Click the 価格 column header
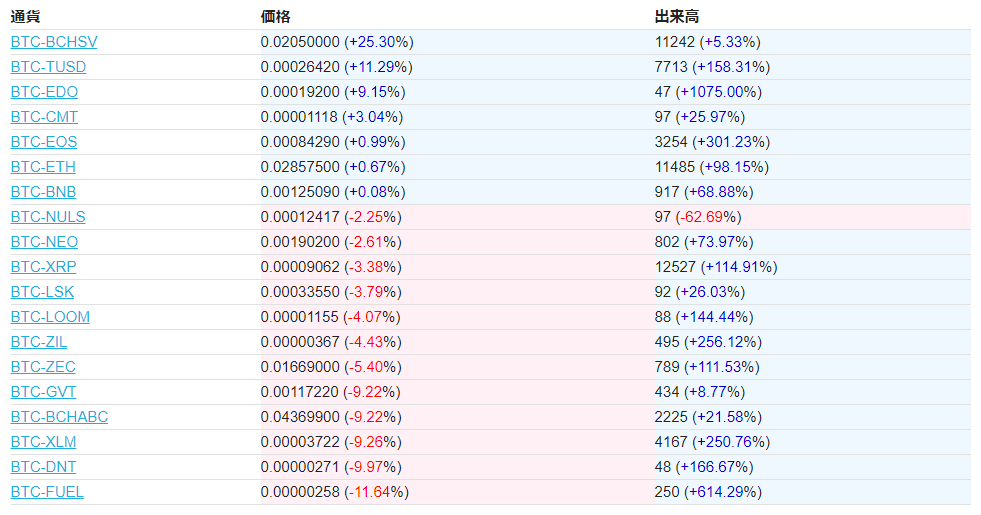 (x=276, y=17)
